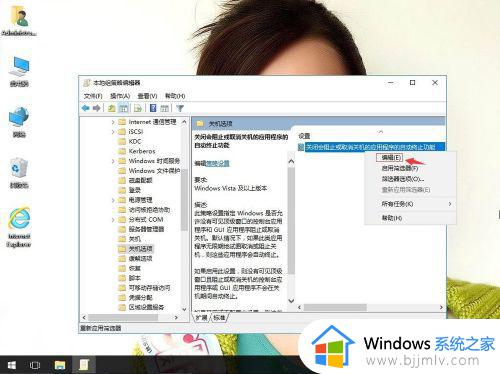This screenshot has width=500, height=374.
Task: Click the 策略设置 edit link
Action: (218, 163)
